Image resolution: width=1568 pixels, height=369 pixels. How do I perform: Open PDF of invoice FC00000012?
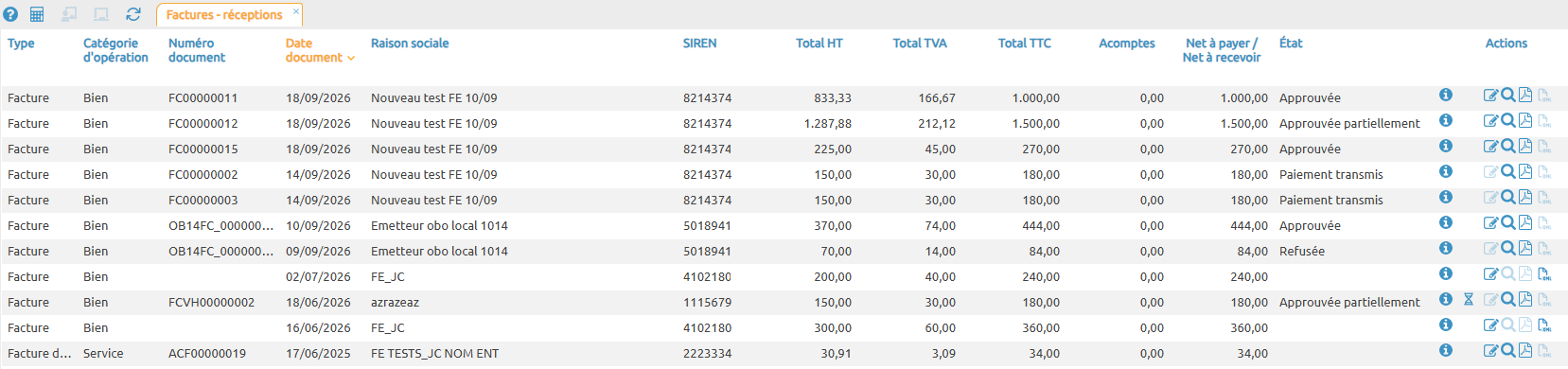[x=1525, y=120]
